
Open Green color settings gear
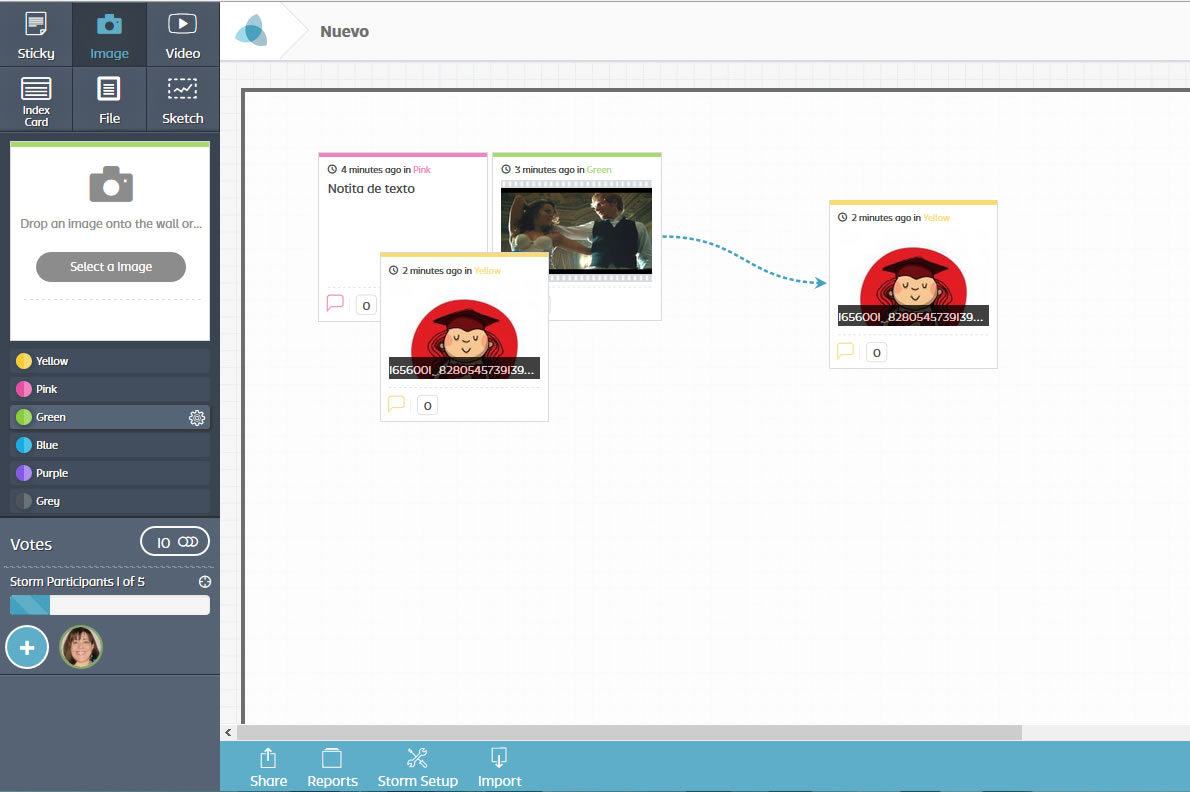[x=197, y=418]
